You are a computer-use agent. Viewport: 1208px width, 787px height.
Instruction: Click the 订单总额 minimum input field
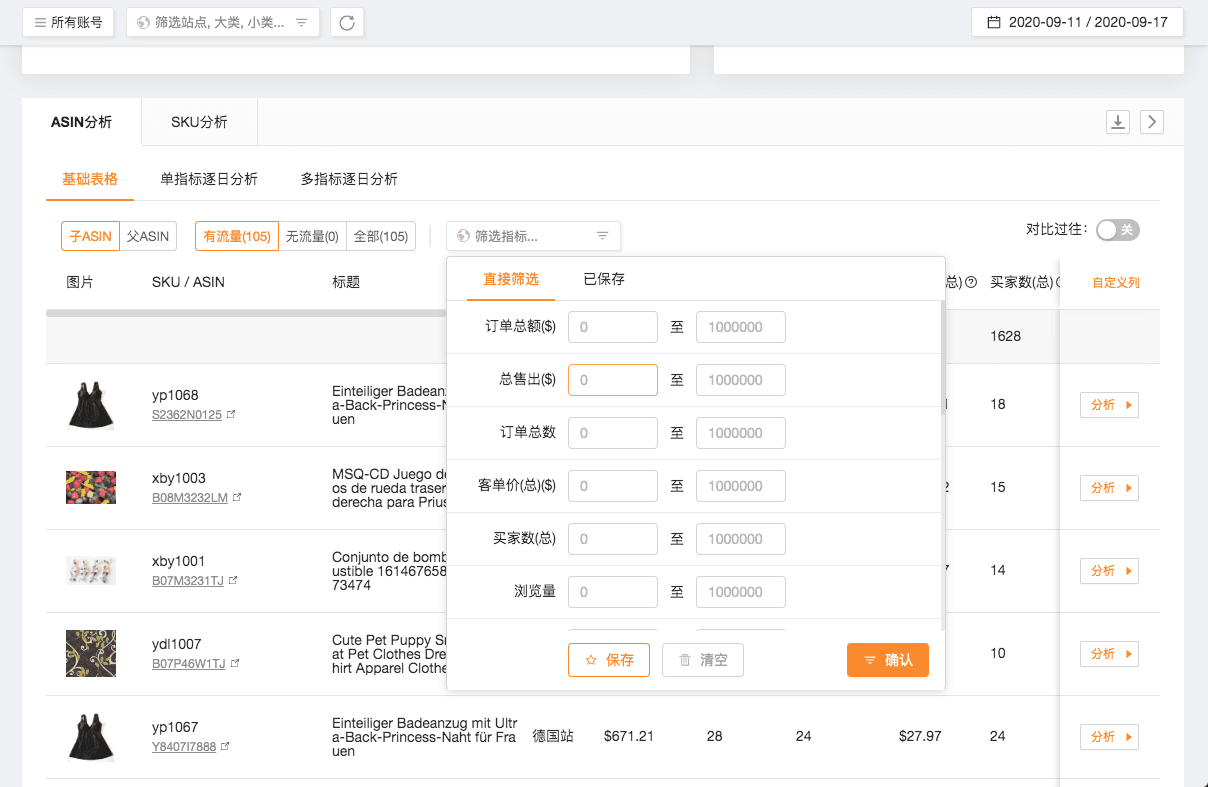(612, 327)
